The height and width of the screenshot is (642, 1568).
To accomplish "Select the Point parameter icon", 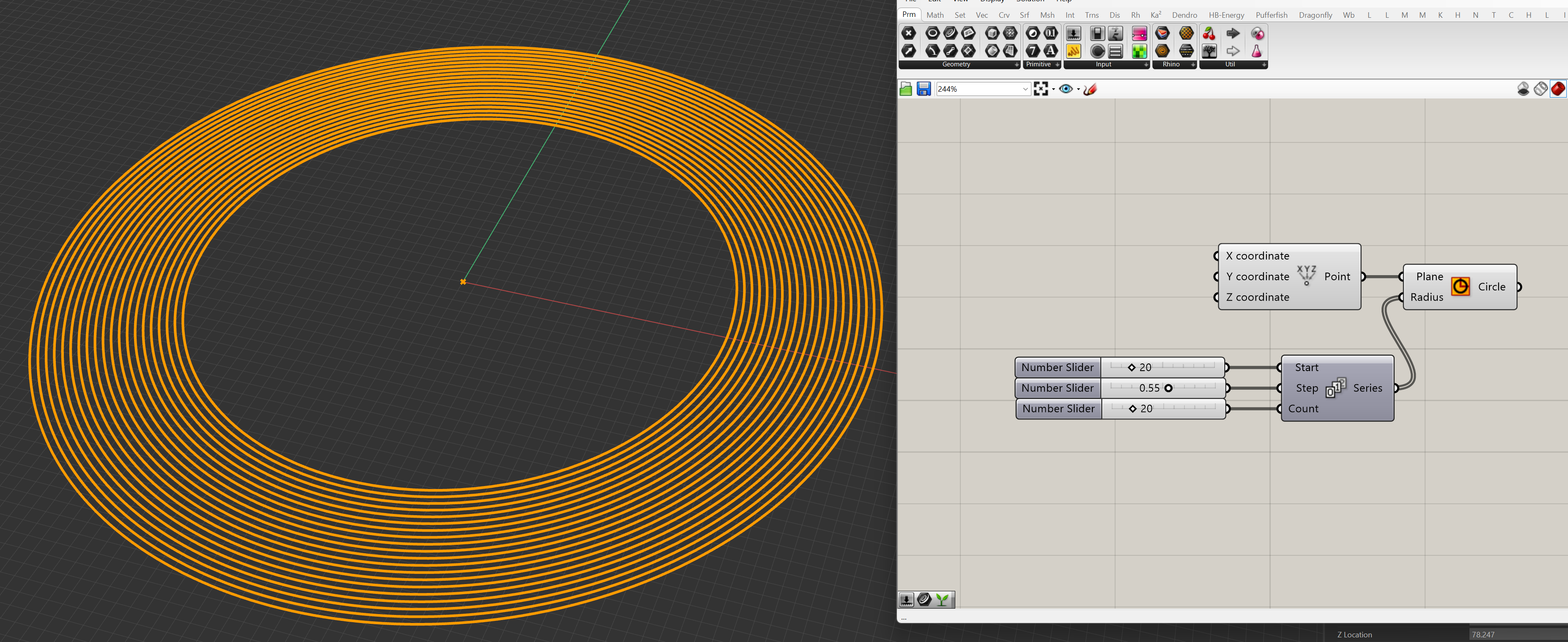I will point(909,33).
